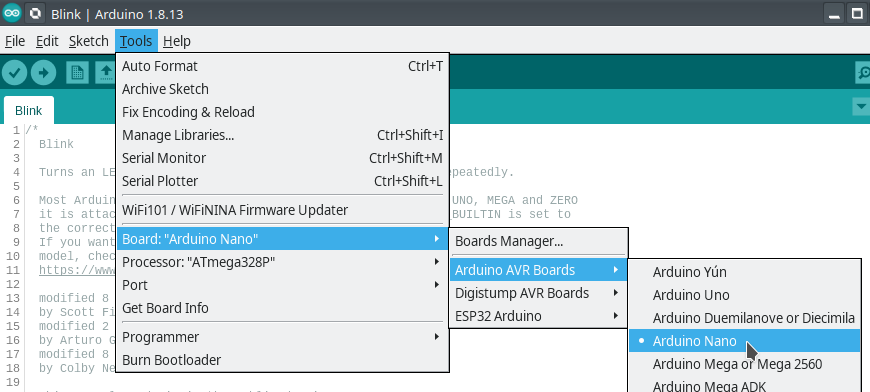Open Serial Plotter from Tools menu
This screenshot has height=392, width=870.
[282, 181]
